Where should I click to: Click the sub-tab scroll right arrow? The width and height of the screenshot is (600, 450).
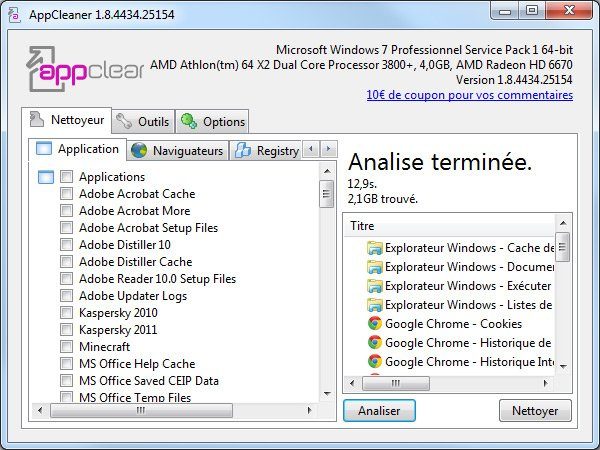tap(328, 149)
